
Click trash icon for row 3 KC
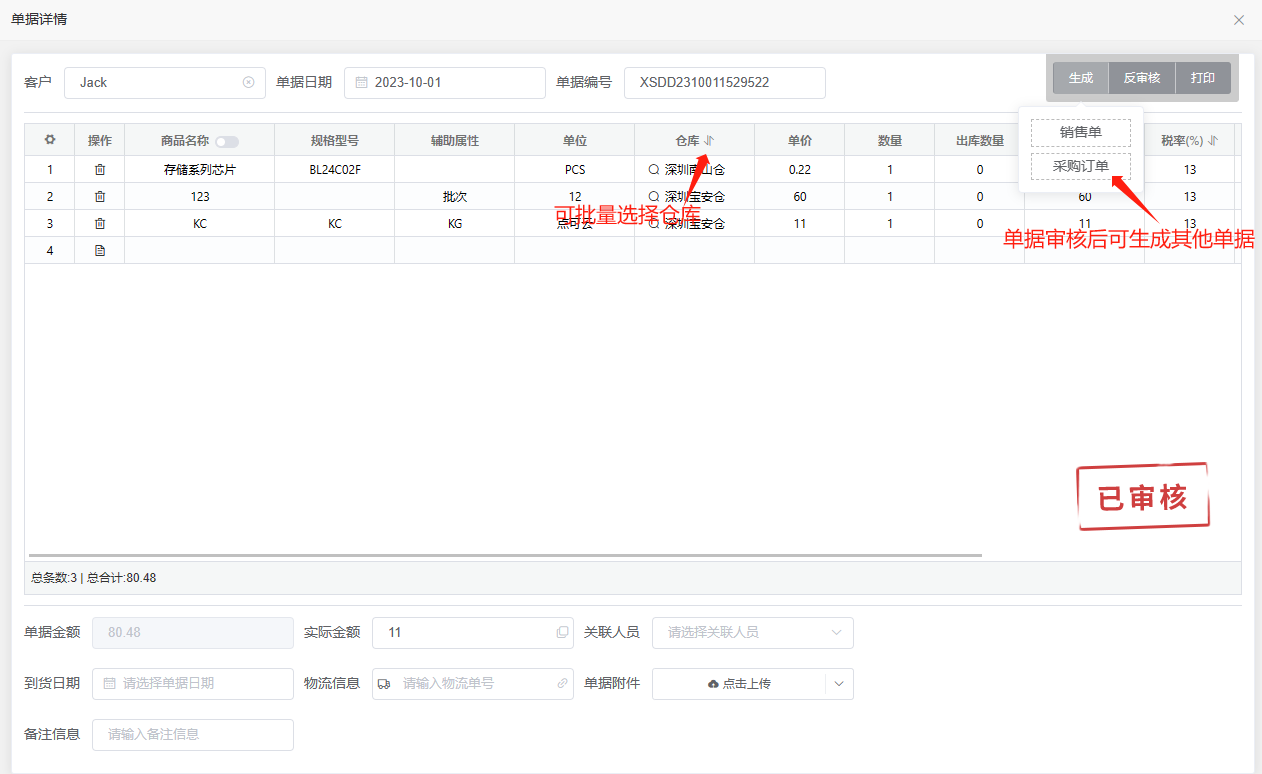pos(100,224)
